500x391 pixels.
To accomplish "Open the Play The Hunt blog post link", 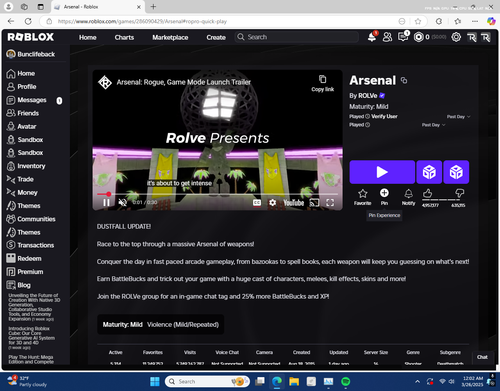I will pos(31,359).
